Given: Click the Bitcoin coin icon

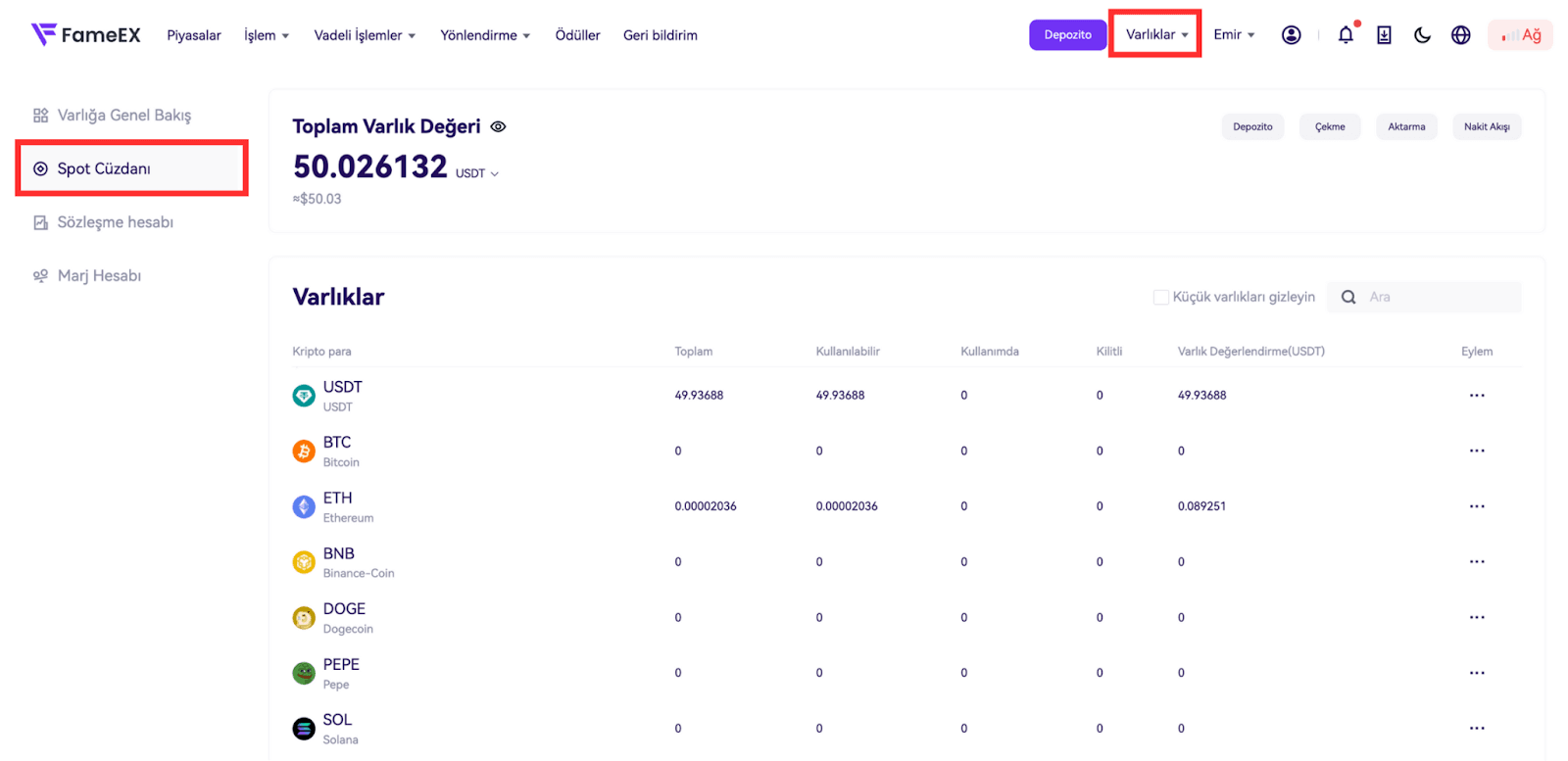Looking at the screenshot, I should [x=304, y=452].
